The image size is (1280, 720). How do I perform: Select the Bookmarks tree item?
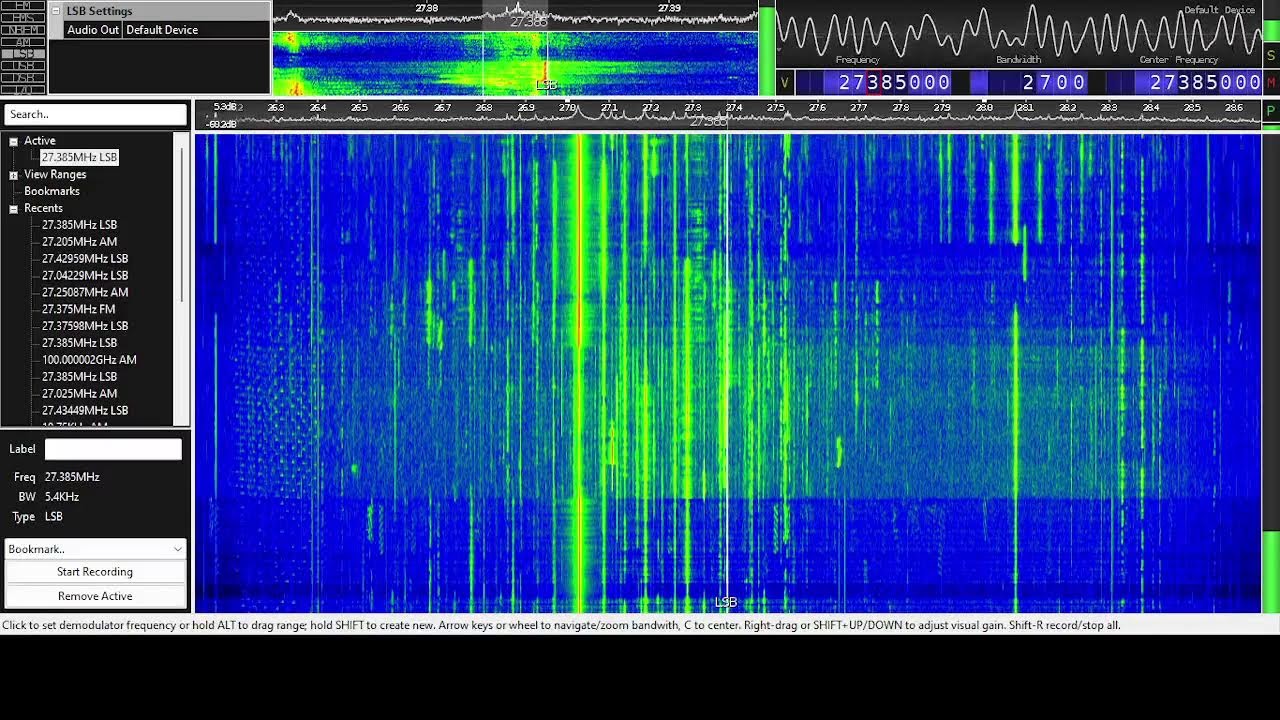tap(52, 191)
